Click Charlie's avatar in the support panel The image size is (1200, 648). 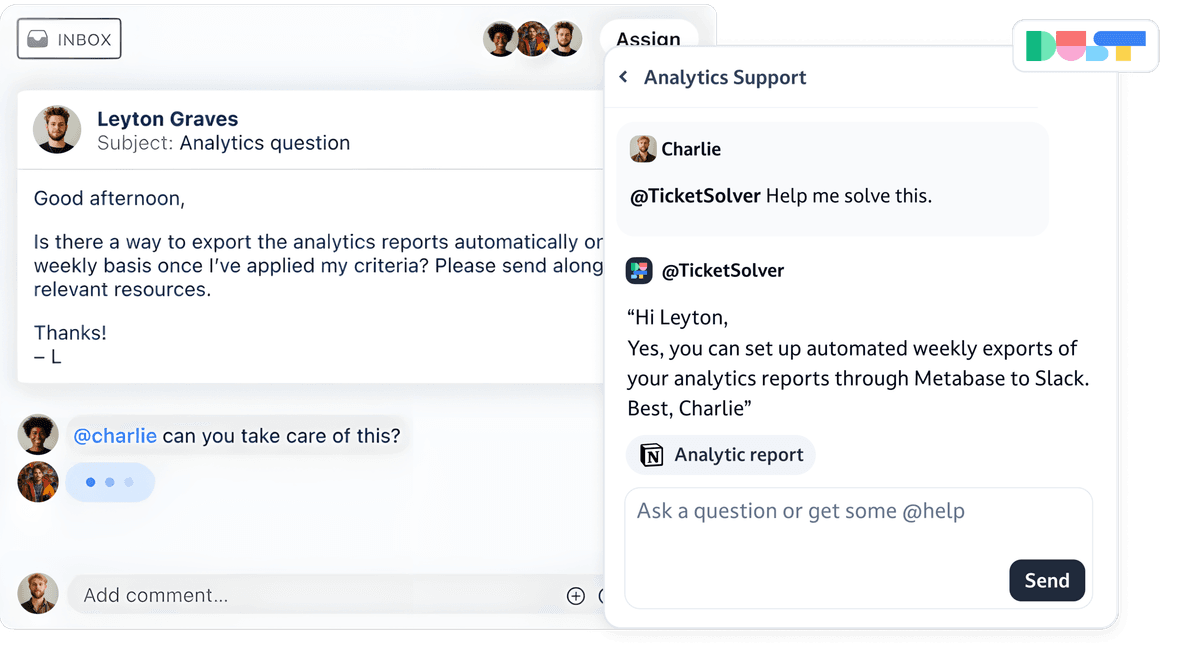coord(642,148)
